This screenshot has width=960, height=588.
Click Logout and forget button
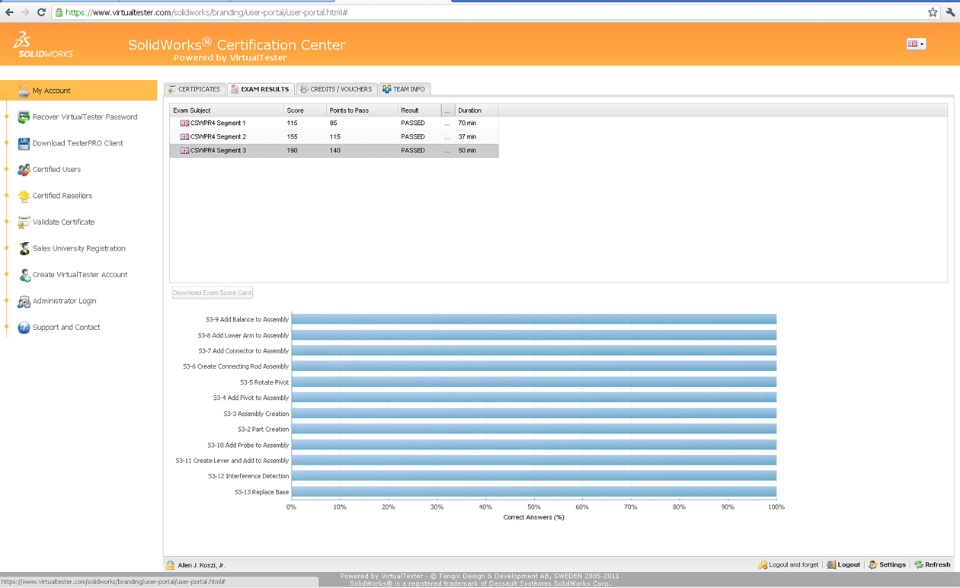[789, 565]
